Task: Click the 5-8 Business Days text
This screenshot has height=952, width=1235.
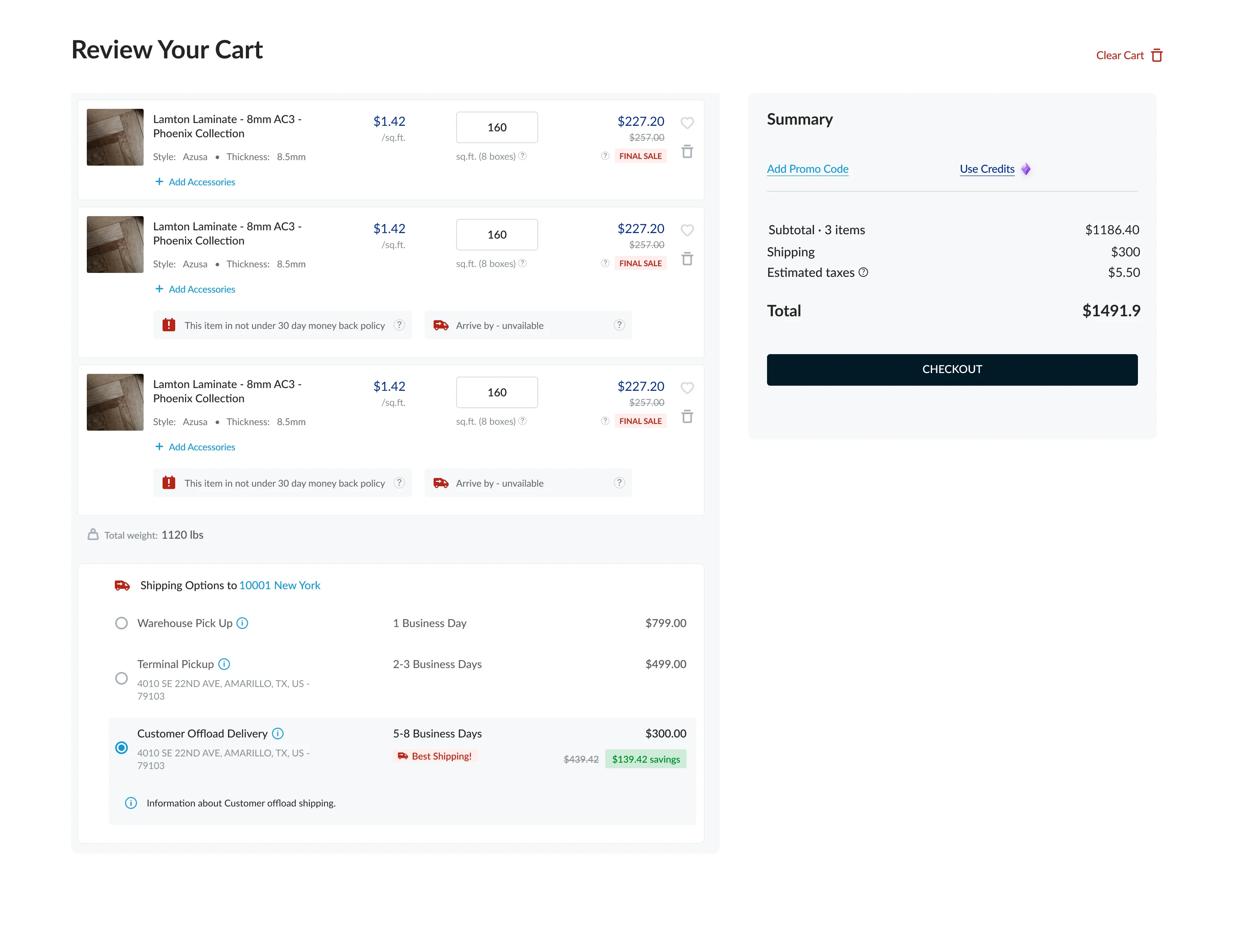Action: [438, 734]
